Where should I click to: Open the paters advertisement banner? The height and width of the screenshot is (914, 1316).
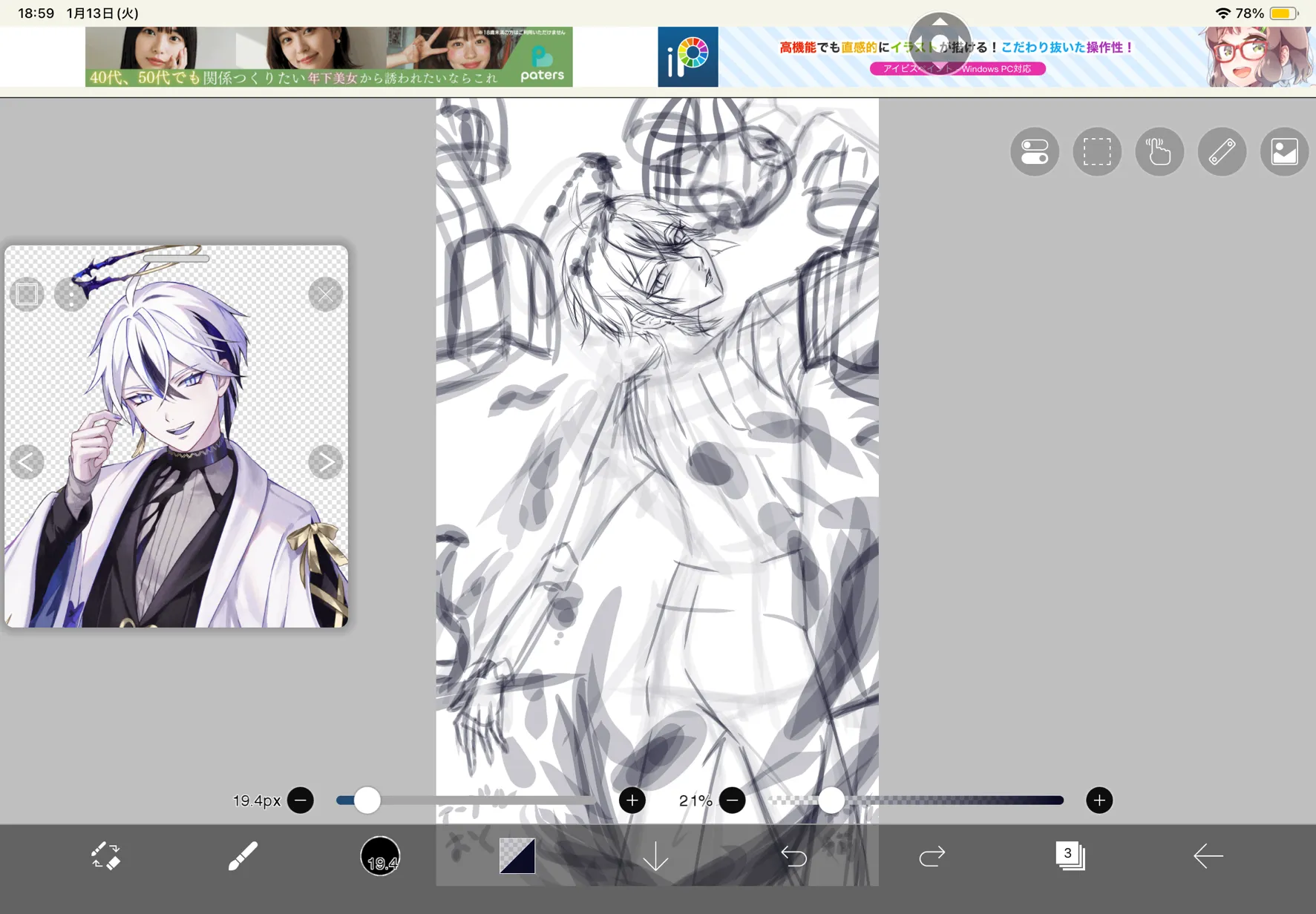pos(329,57)
